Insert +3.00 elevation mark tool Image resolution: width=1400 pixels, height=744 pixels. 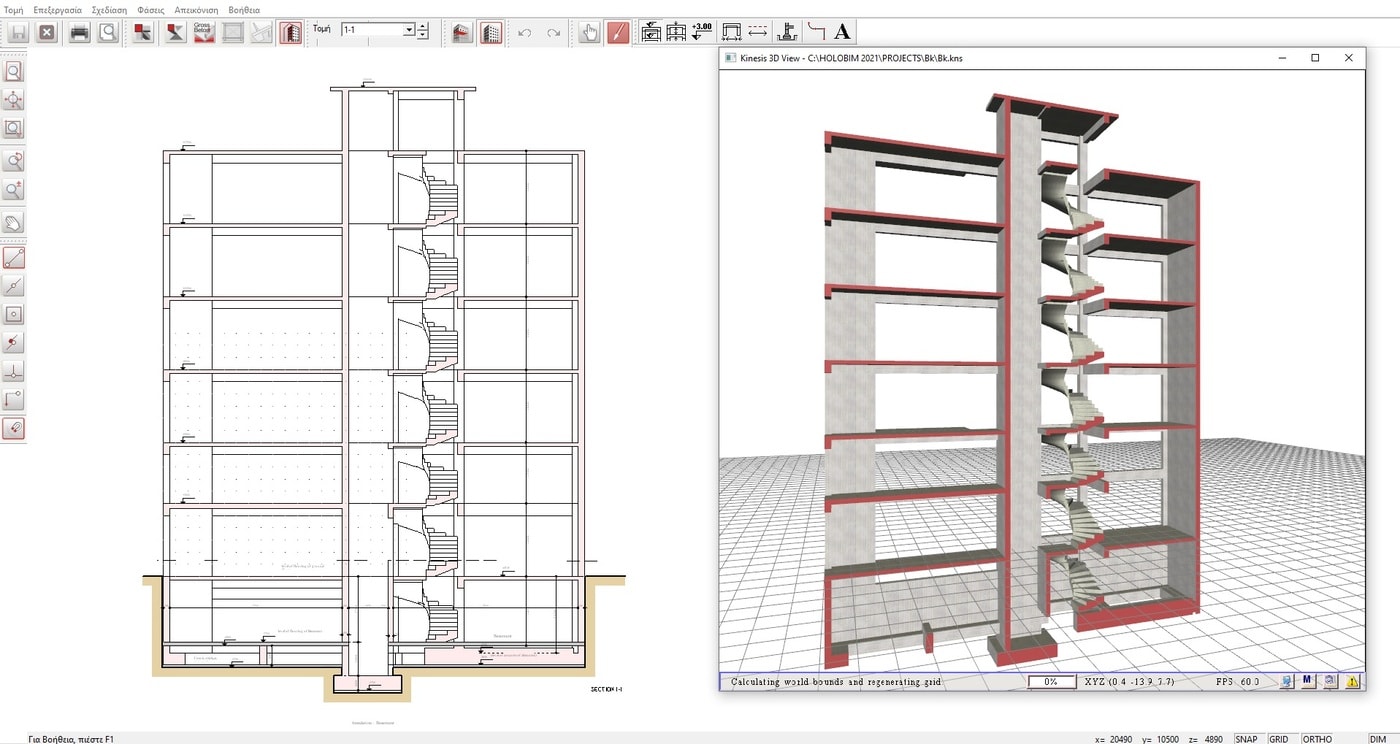click(x=702, y=32)
